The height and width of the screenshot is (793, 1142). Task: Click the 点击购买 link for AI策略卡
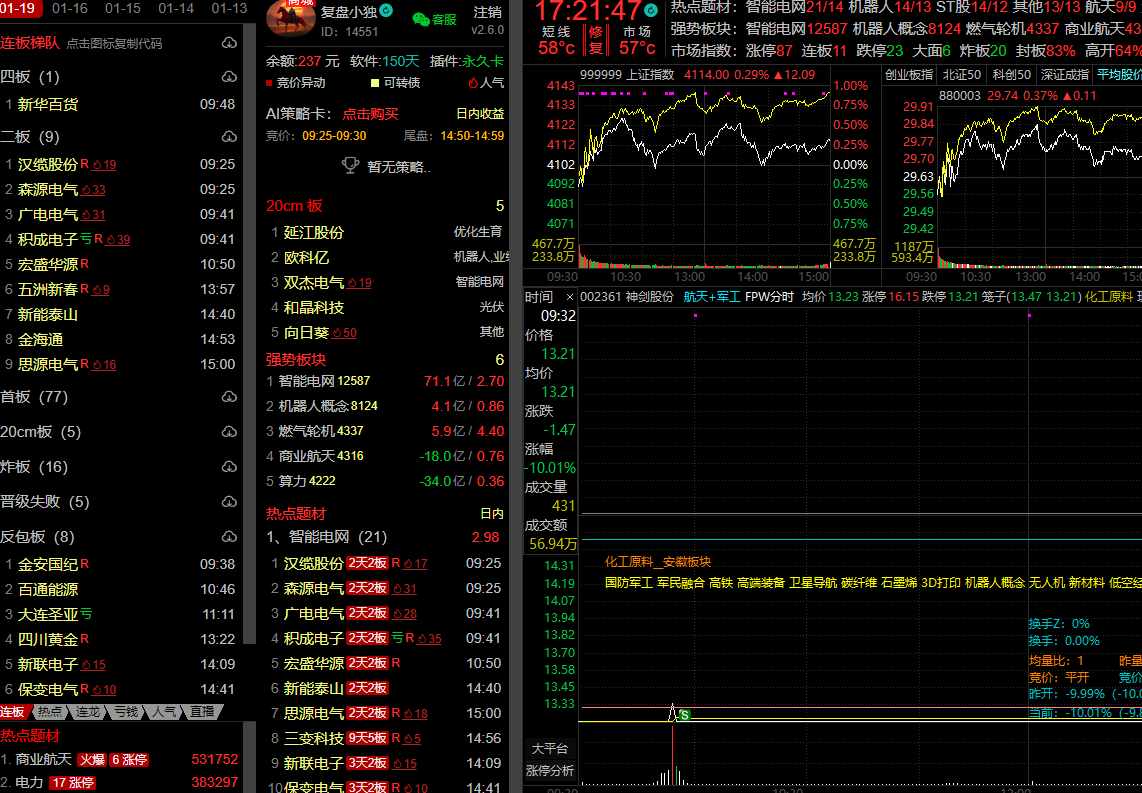point(370,114)
